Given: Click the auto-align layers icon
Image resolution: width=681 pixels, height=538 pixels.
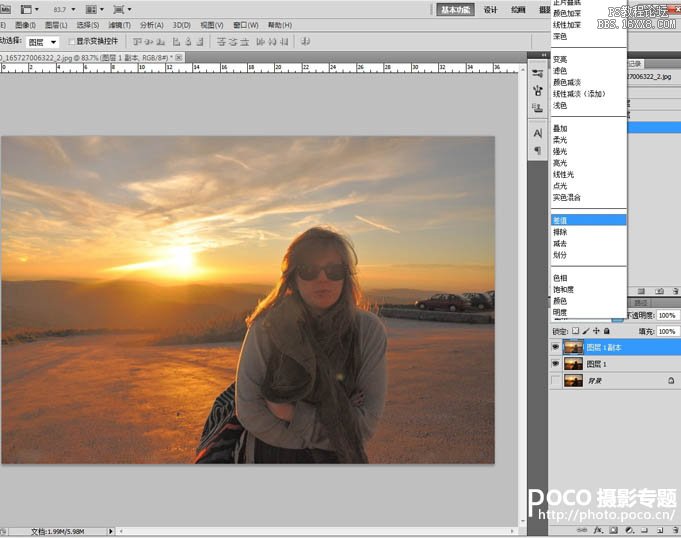Looking at the screenshot, I should [306, 42].
